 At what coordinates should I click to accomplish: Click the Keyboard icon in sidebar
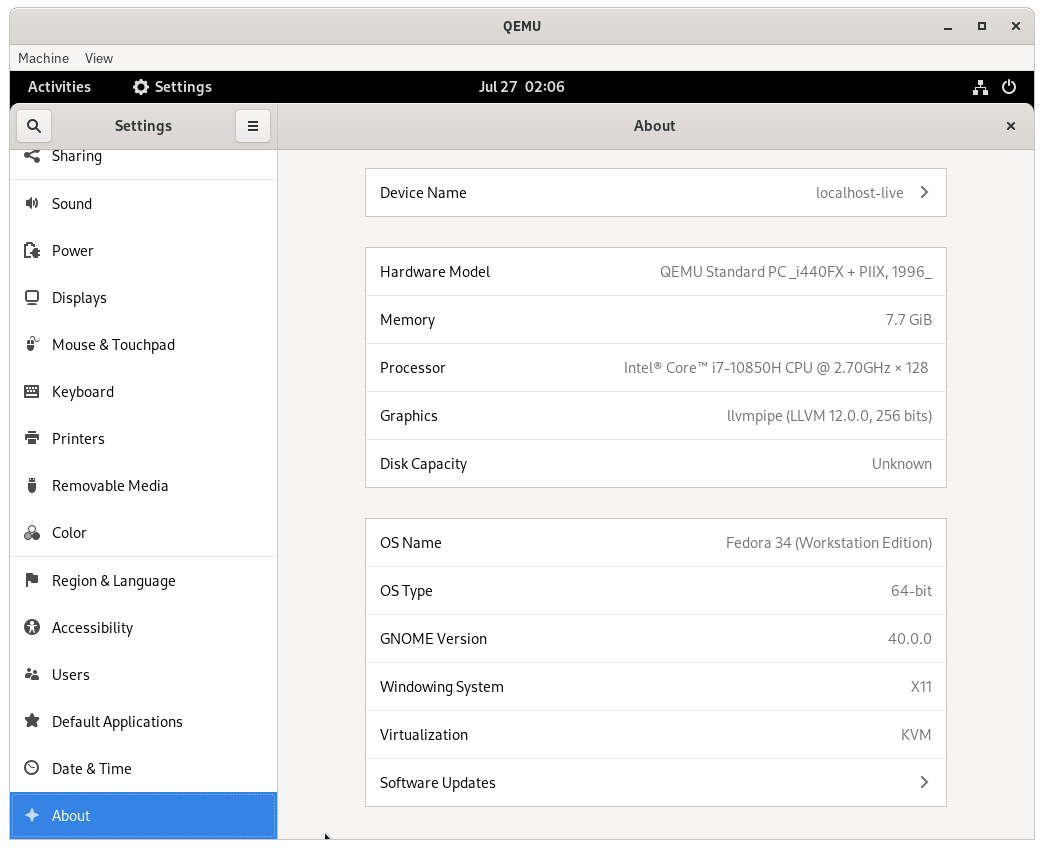[31, 392]
